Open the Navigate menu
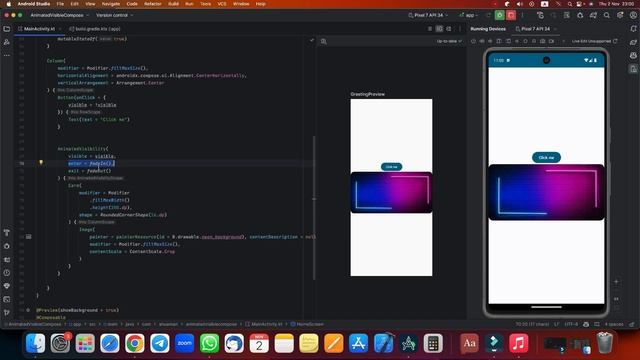Screen dimensions: 640x360 [x=111, y=4]
